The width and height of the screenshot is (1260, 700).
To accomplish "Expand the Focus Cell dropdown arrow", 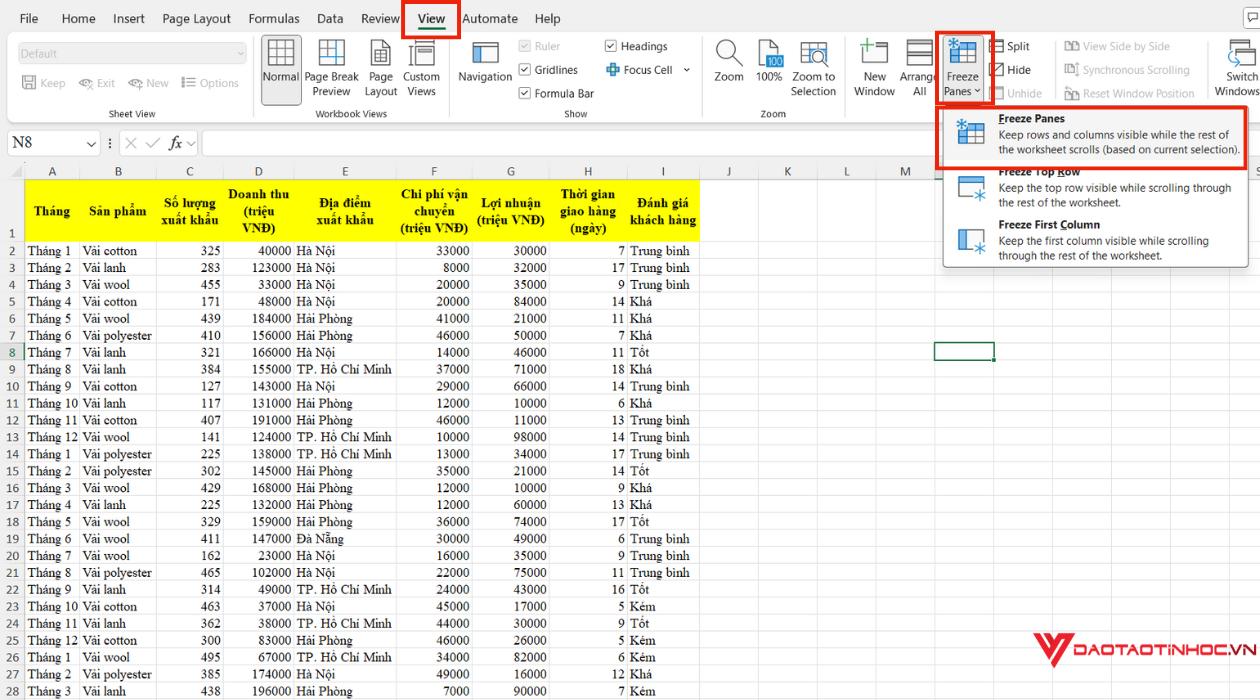I will click(687, 70).
